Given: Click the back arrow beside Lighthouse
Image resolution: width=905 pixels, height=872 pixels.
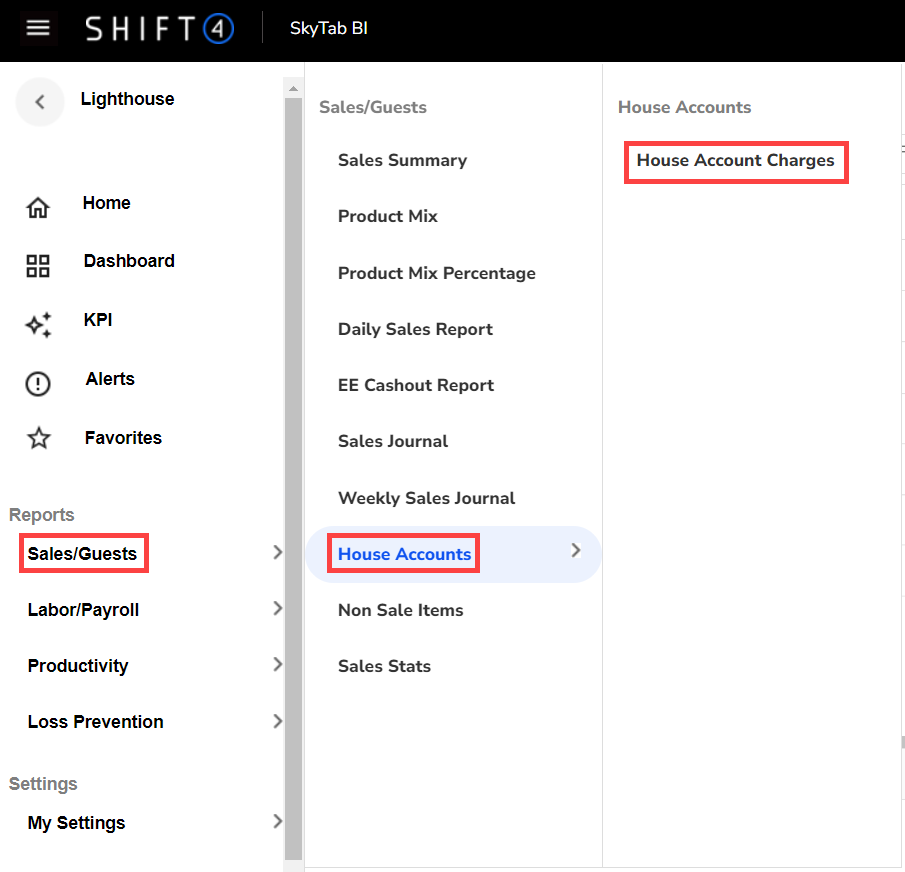Looking at the screenshot, I should click(x=40, y=101).
